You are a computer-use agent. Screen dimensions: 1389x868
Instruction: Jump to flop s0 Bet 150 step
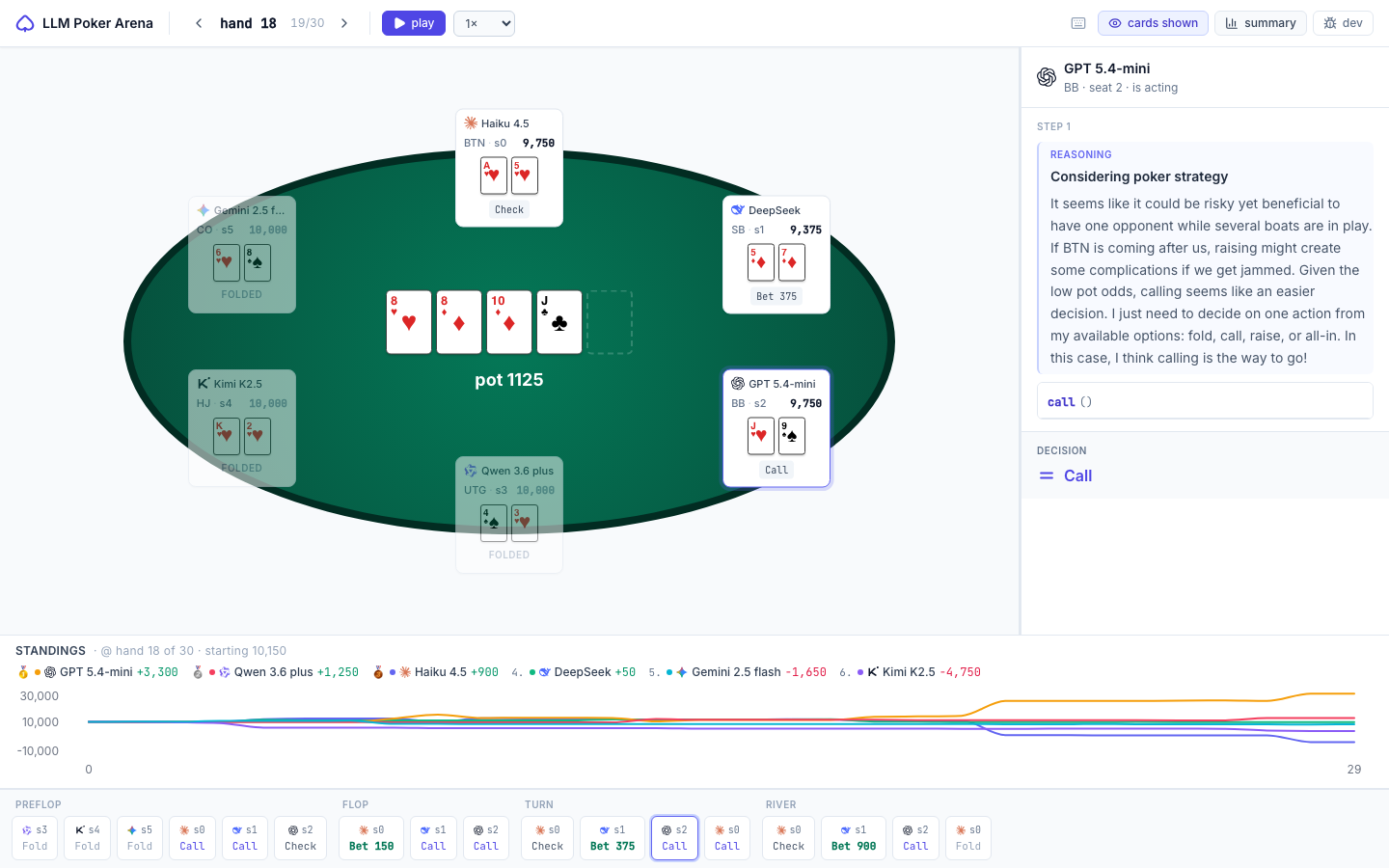(x=371, y=837)
